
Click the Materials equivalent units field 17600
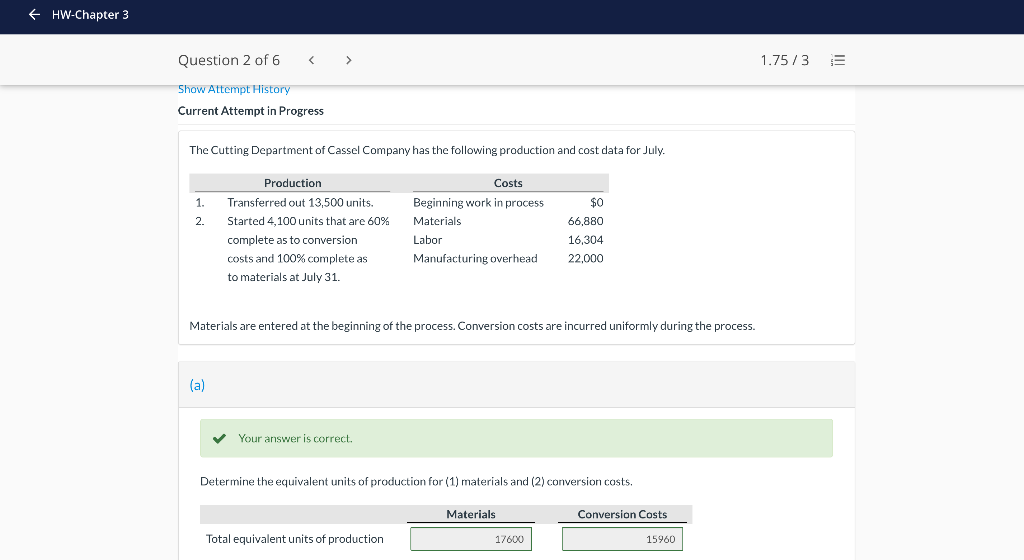[x=471, y=539]
